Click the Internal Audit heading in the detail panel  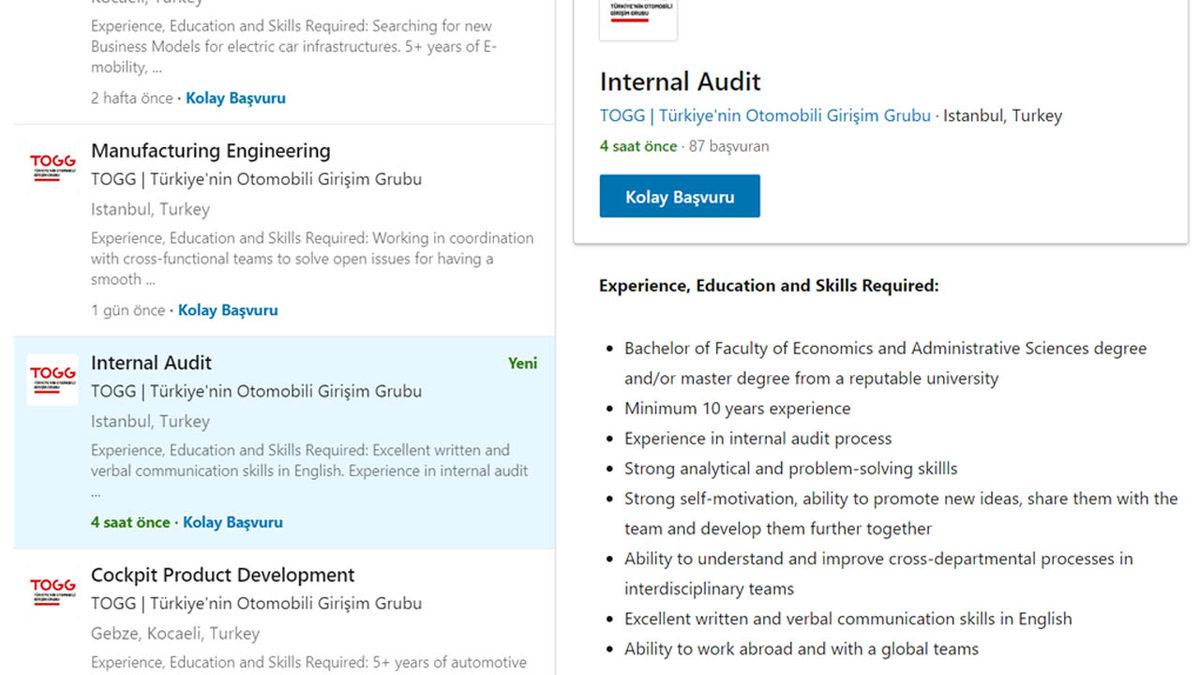(x=680, y=82)
